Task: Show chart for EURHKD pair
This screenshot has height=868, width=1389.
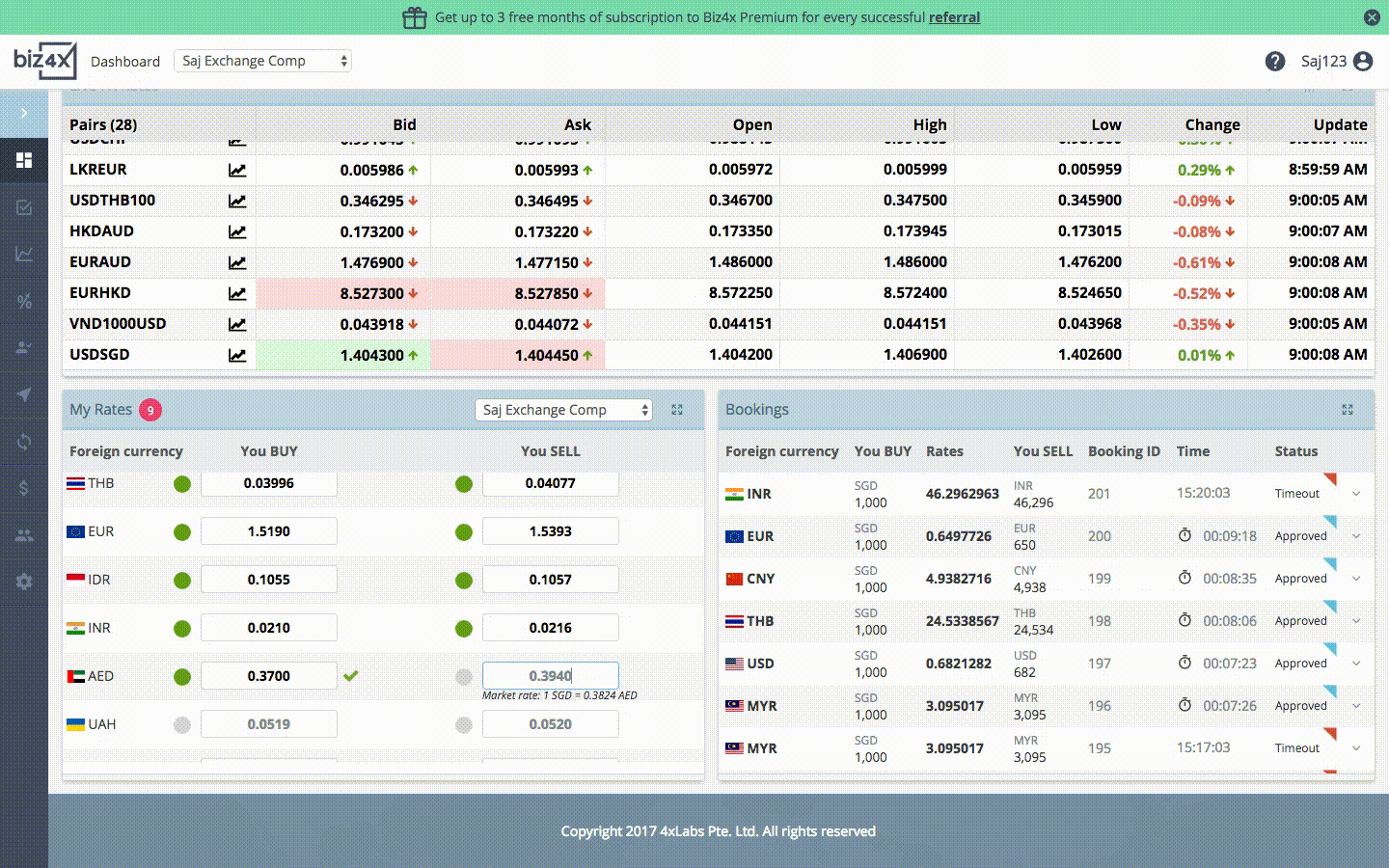Action: [x=237, y=293]
